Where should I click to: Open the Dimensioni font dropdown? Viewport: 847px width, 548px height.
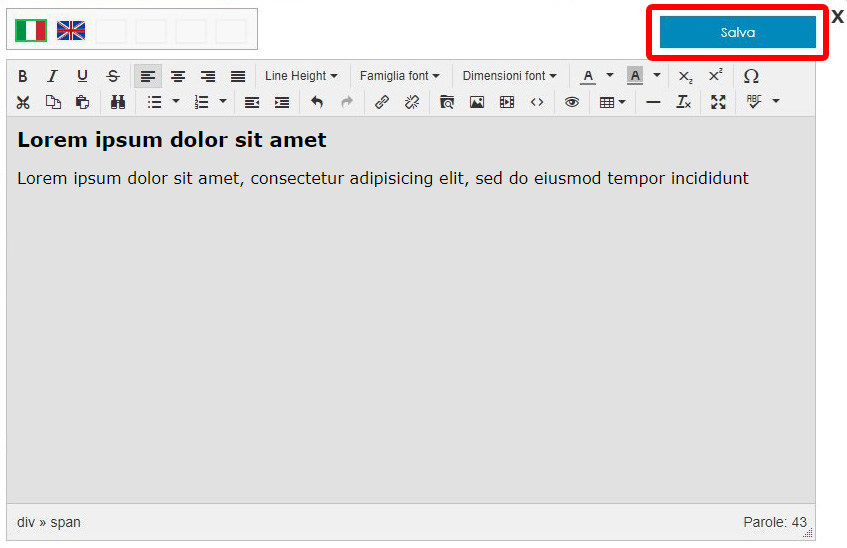(x=509, y=76)
